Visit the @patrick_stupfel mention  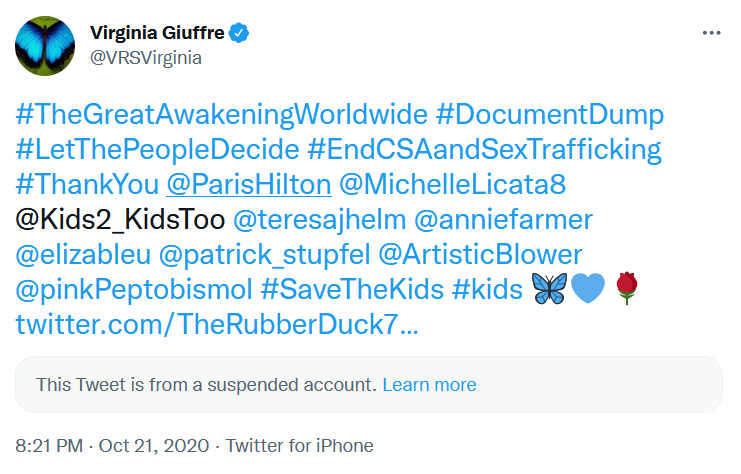(x=264, y=255)
